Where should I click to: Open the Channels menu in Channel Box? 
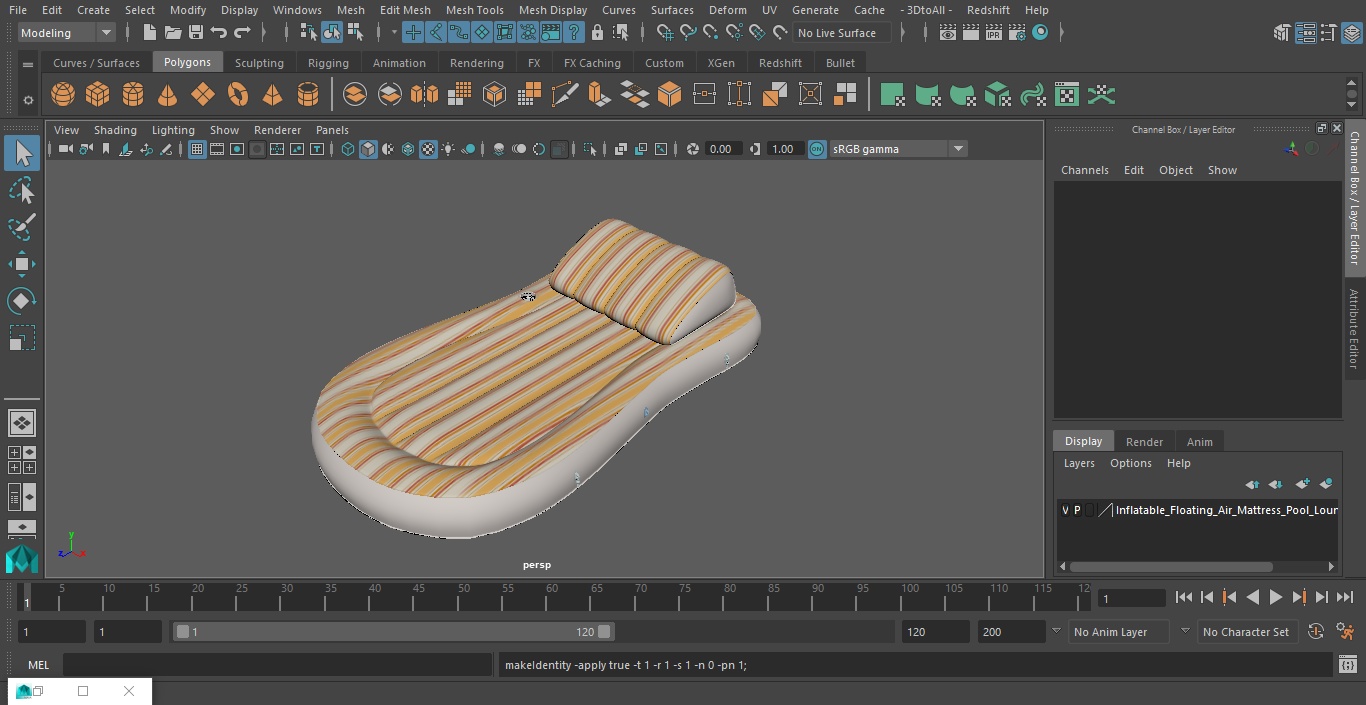point(1085,170)
